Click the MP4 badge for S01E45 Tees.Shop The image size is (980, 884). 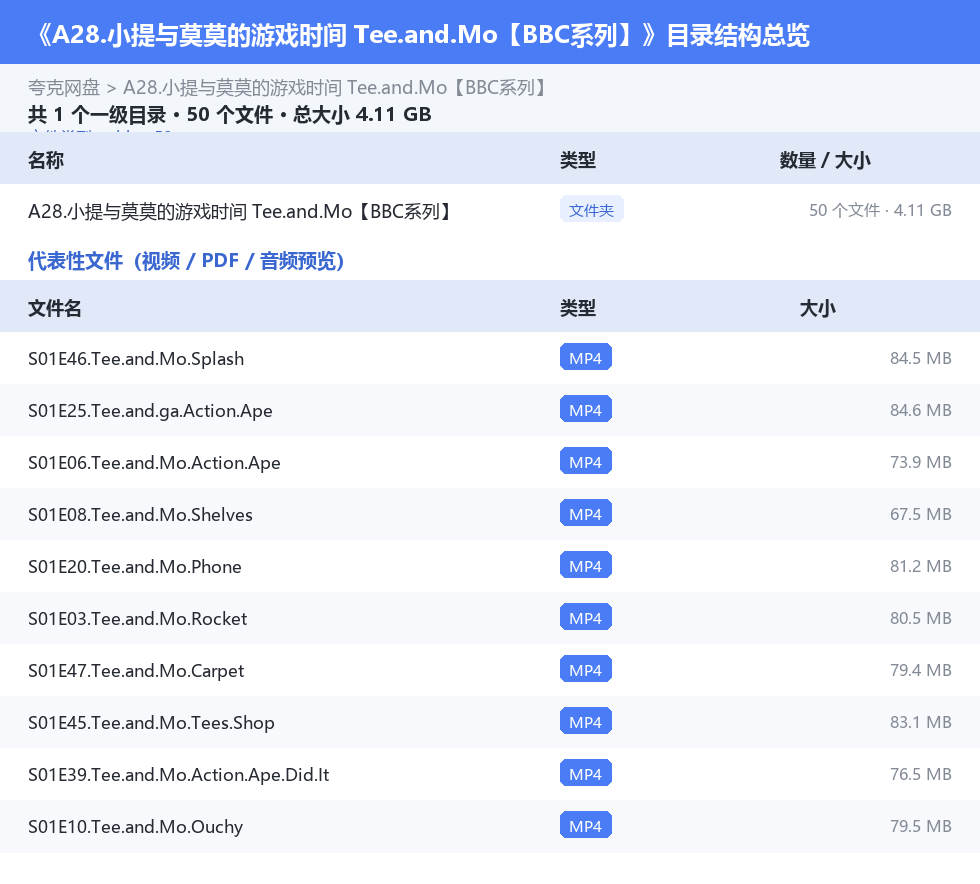(586, 721)
